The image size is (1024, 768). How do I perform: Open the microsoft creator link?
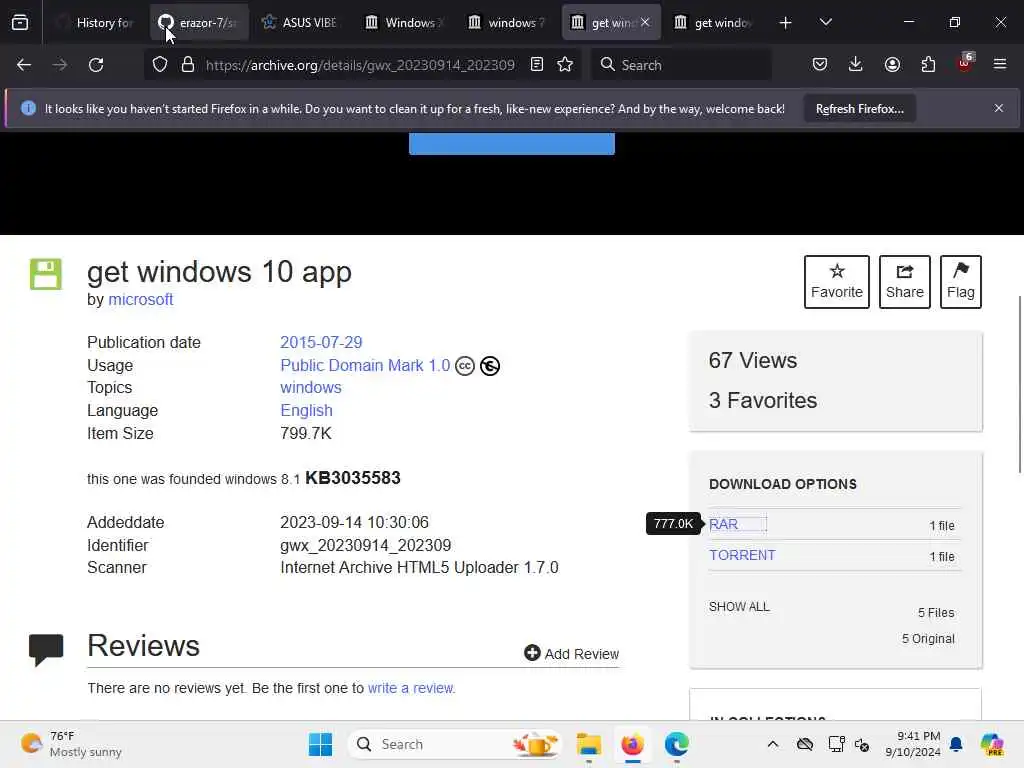coord(140,299)
